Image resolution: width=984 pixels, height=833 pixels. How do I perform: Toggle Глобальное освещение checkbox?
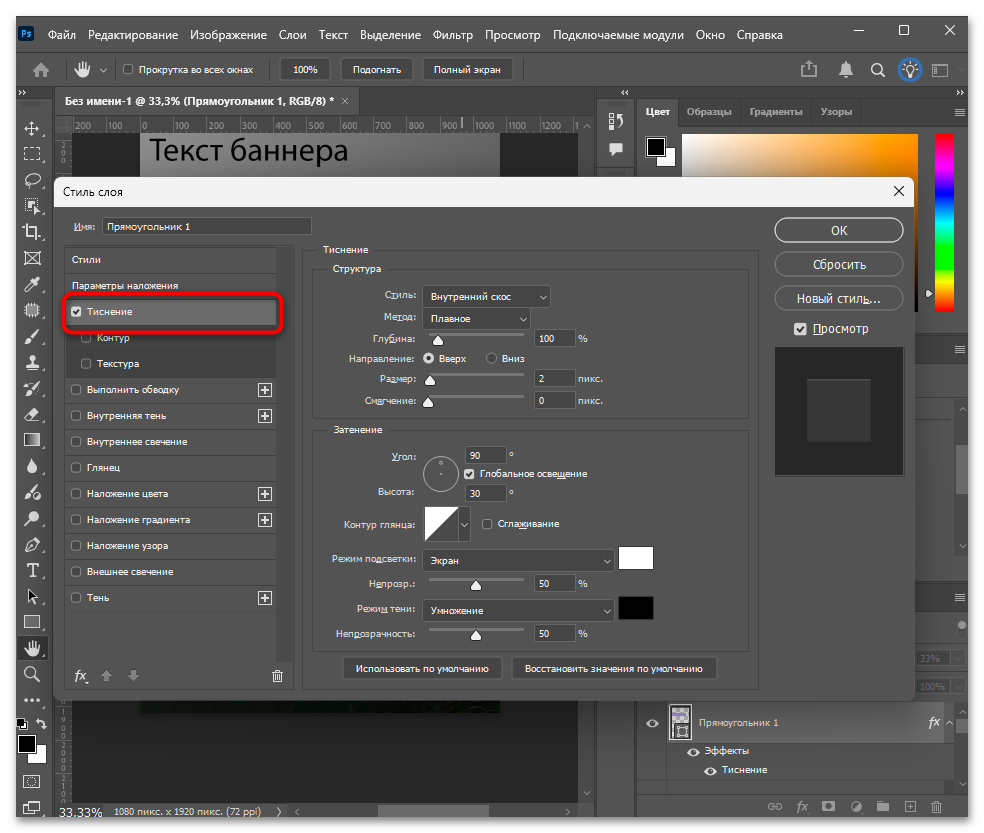click(x=469, y=474)
